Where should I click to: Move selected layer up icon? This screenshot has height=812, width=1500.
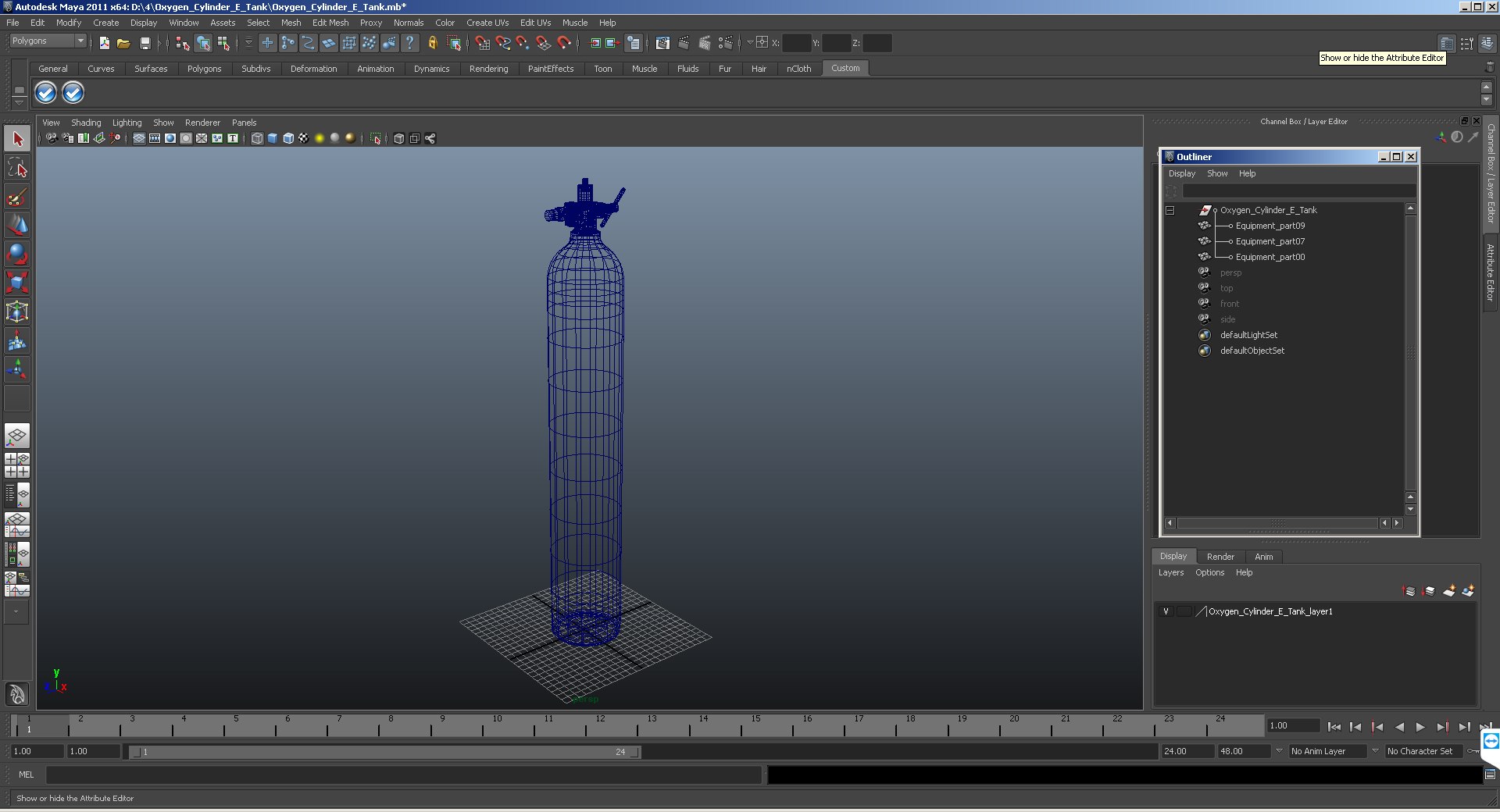(1409, 591)
